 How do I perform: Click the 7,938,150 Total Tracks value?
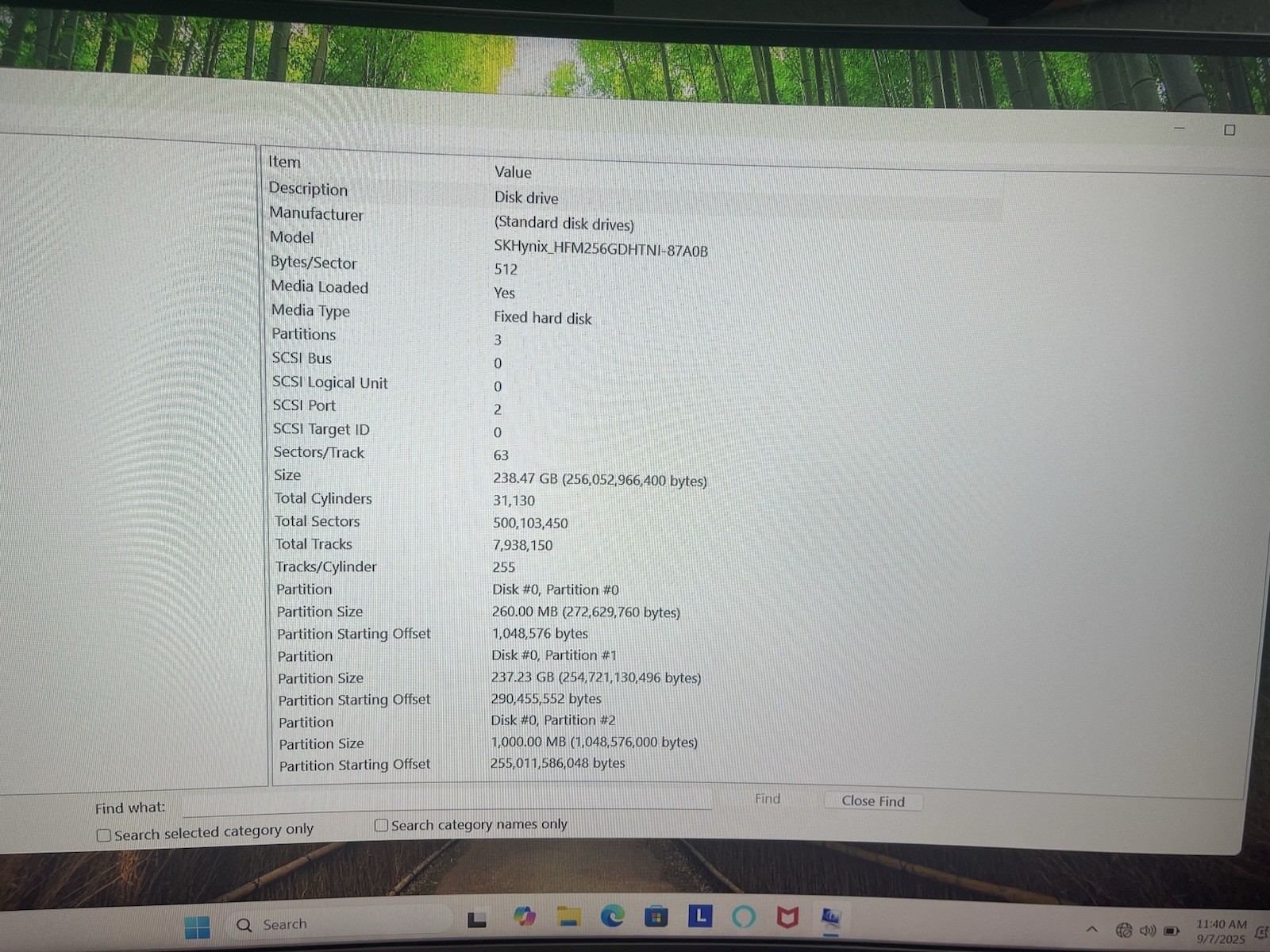click(x=523, y=546)
